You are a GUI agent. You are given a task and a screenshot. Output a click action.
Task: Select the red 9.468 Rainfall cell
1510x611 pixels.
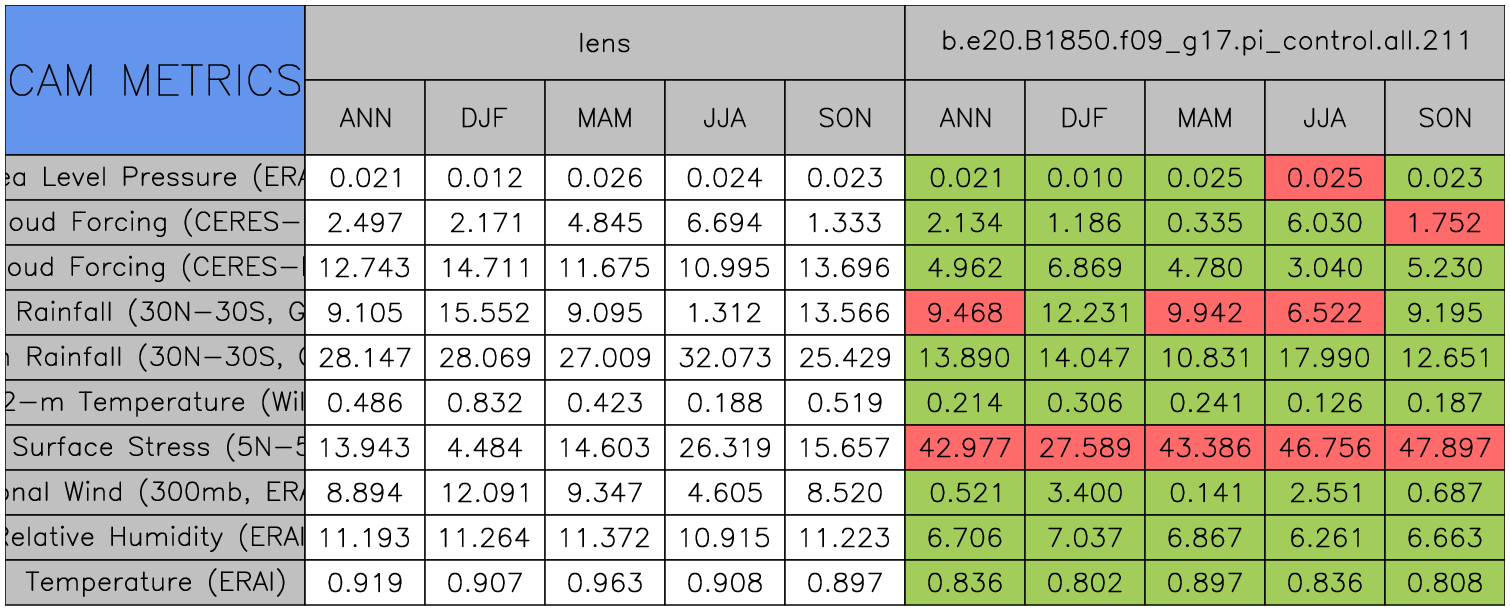[x=965, y=313]
